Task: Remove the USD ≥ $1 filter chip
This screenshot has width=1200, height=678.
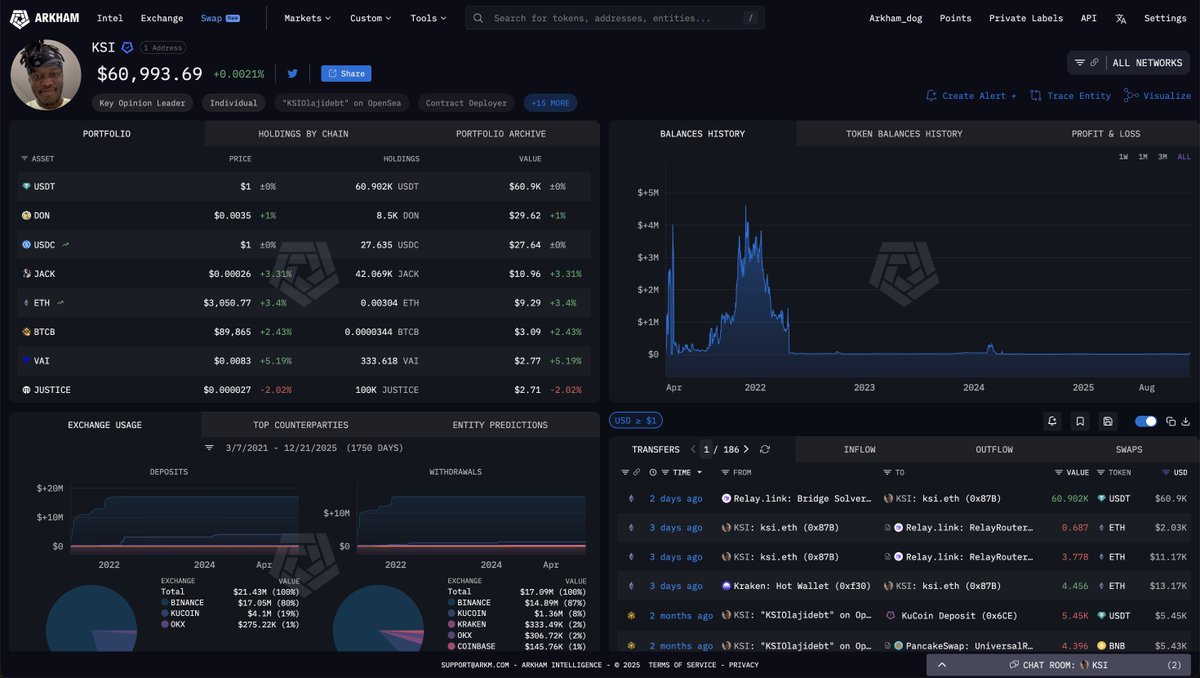Action: [635, 421]
